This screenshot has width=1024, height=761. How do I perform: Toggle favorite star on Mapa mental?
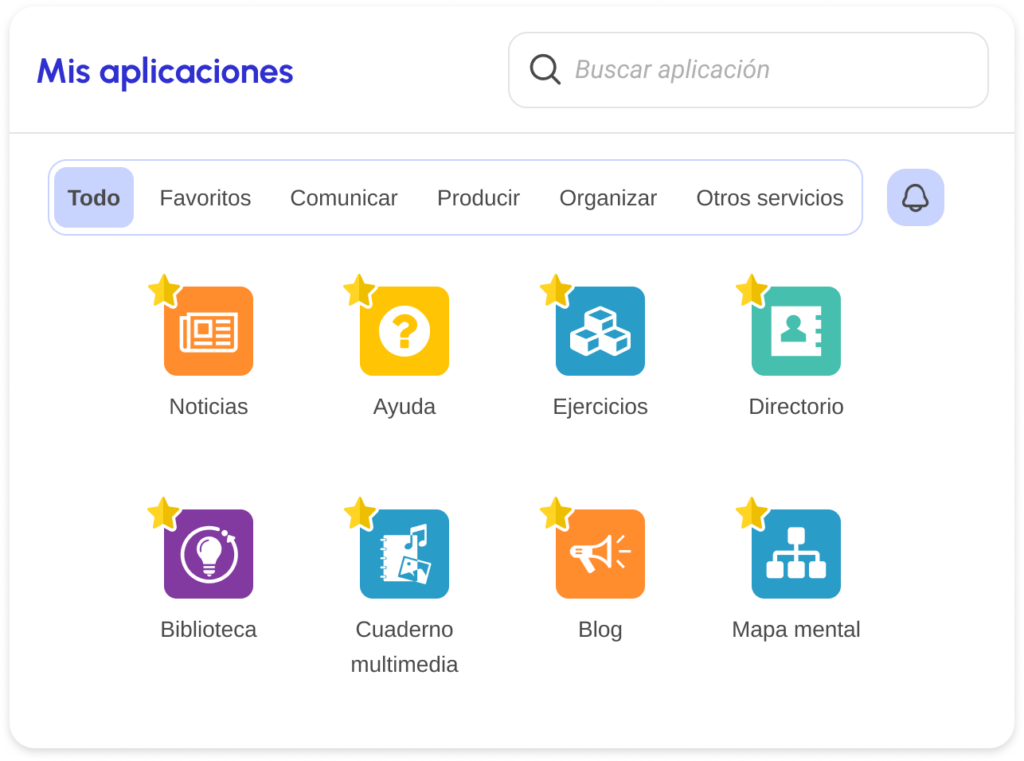click(752, 513)
